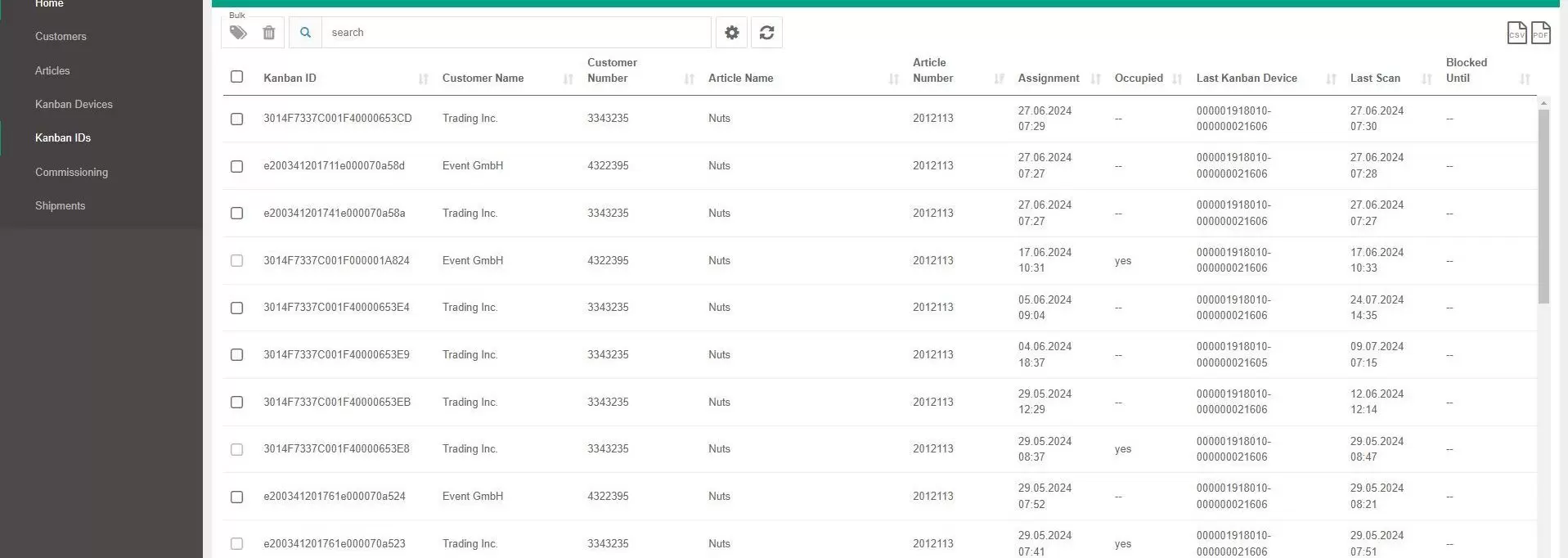Toggle the select-all header checkbox
This screenshot has height=558, width=1568.
[x=237, y=76]
